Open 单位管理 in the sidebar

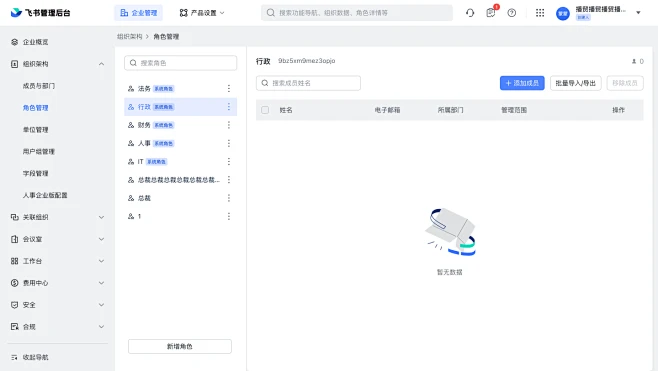(x=36, y=130)
